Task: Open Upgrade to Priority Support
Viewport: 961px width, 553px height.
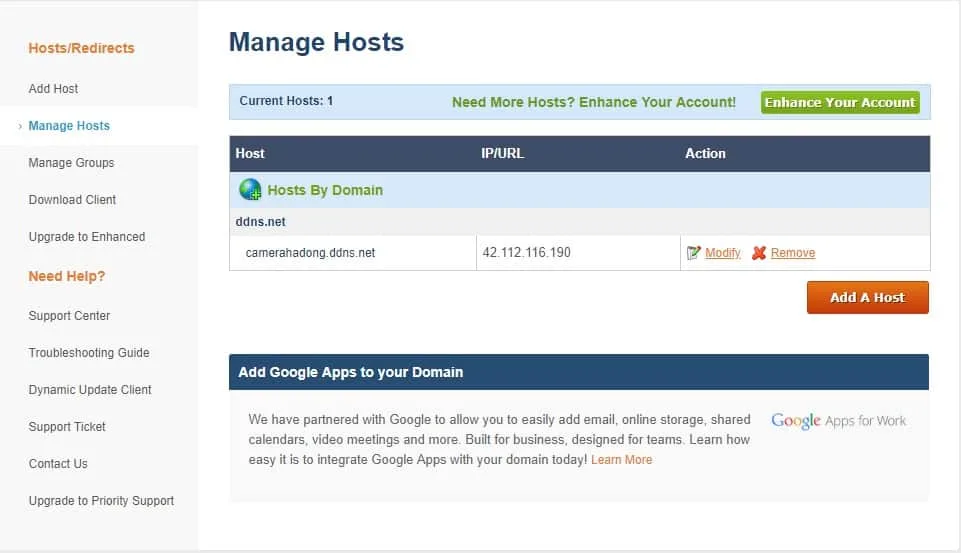Action: point(101,501)
